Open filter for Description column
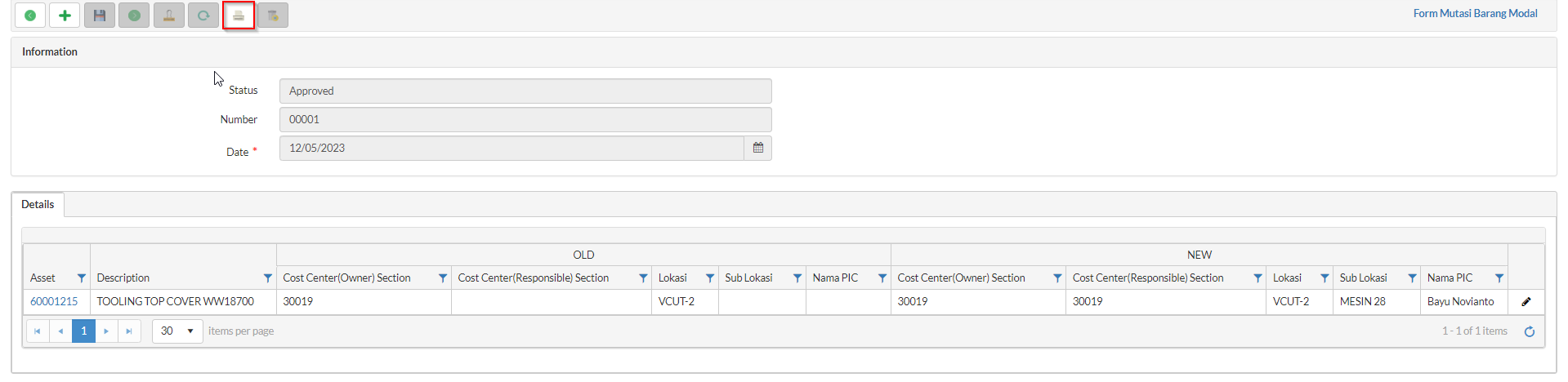This screenshot has width=1568, height=382. pyautogui.click(x=267, y=278)
